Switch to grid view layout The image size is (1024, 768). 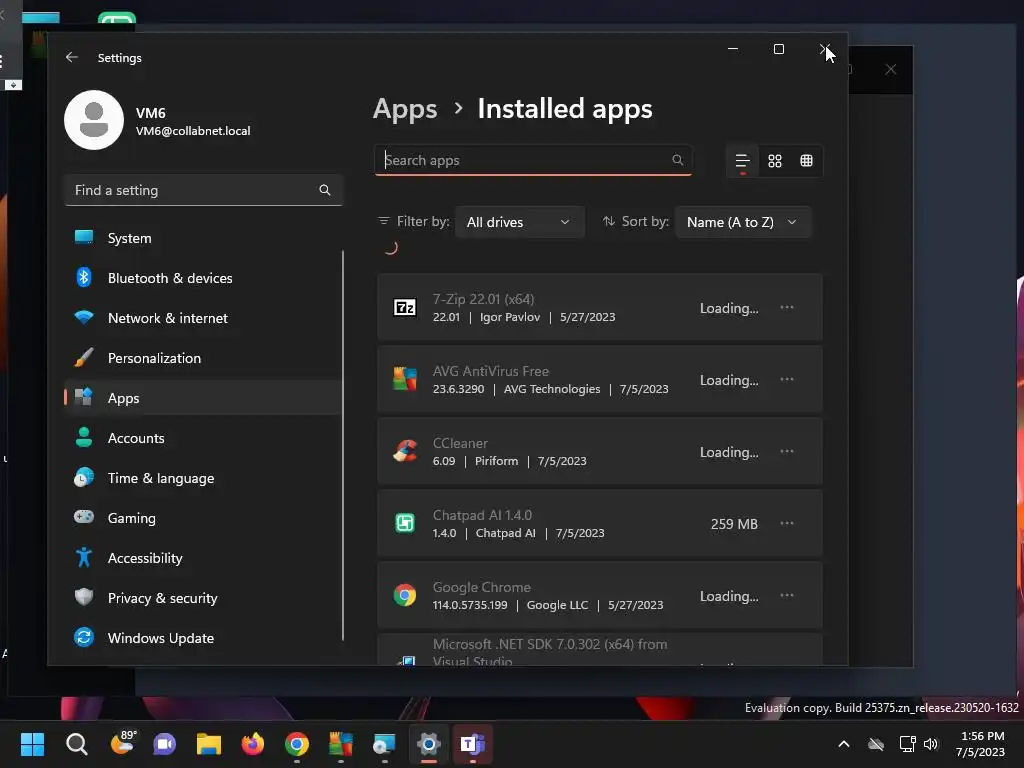coord(775,161)
